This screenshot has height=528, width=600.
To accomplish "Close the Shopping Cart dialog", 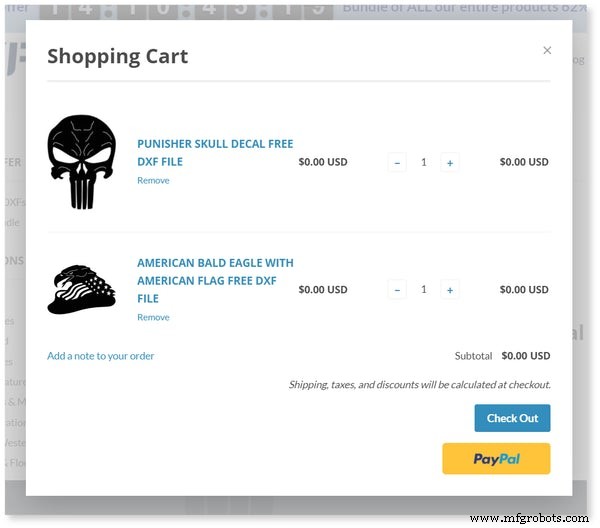I will coord(547,50).
